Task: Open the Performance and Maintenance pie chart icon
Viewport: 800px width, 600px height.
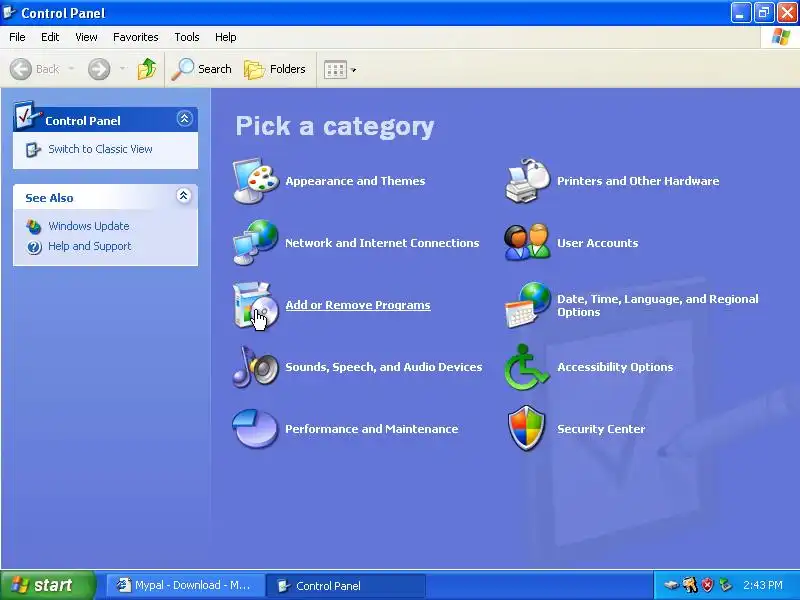Action: tap(256, 429)
